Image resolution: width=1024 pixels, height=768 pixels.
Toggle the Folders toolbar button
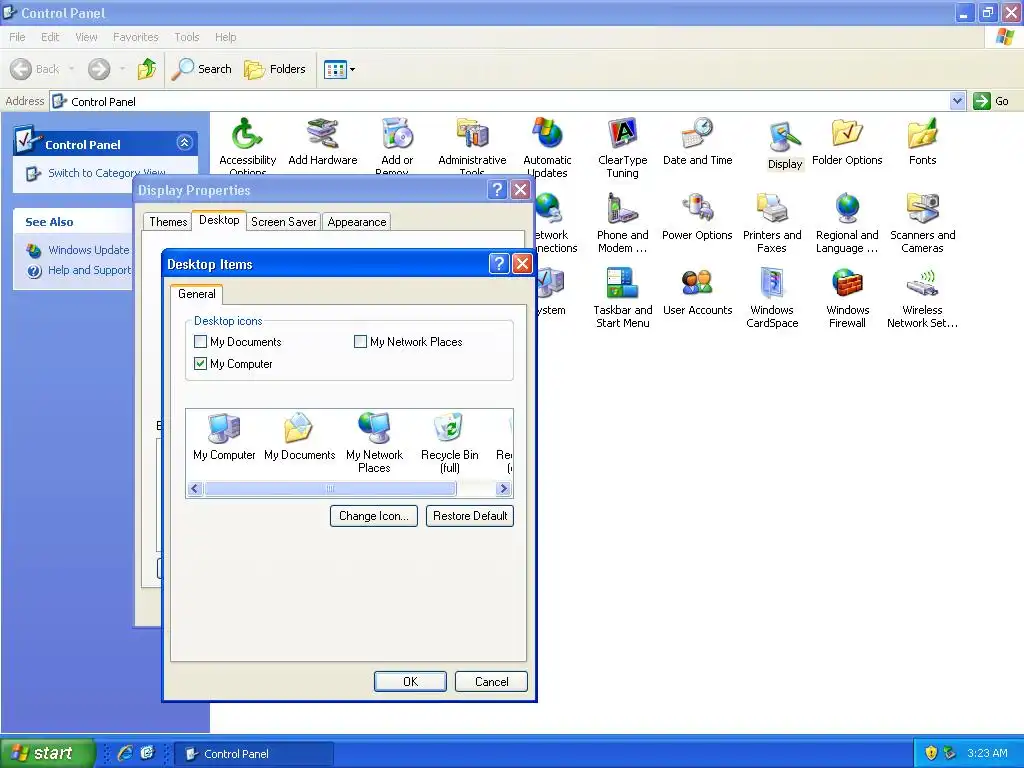275,69
